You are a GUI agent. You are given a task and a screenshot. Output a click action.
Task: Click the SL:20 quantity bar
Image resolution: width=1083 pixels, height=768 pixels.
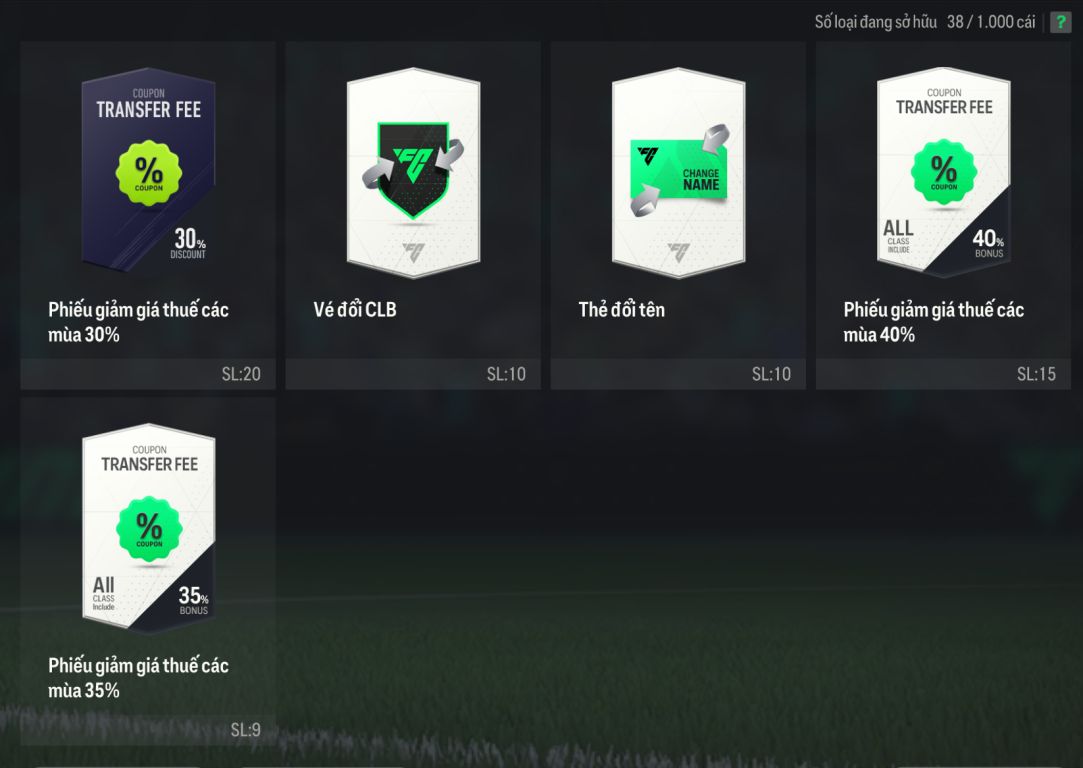tap(148, 374)
